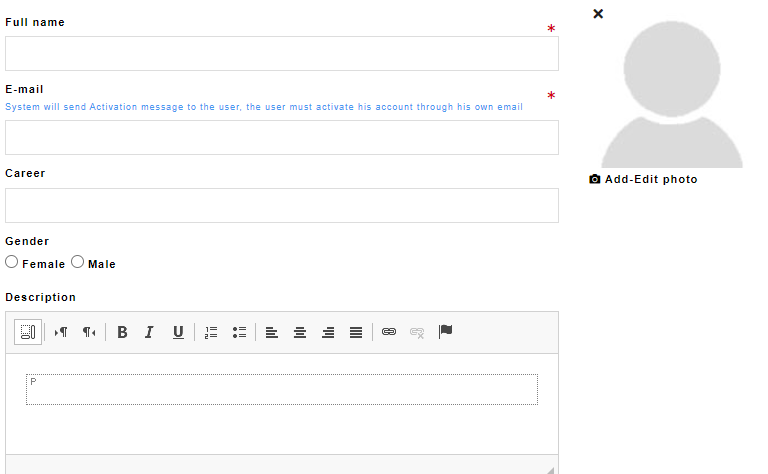
Task: Insert a bulleted list
Action: coord(239,332)
